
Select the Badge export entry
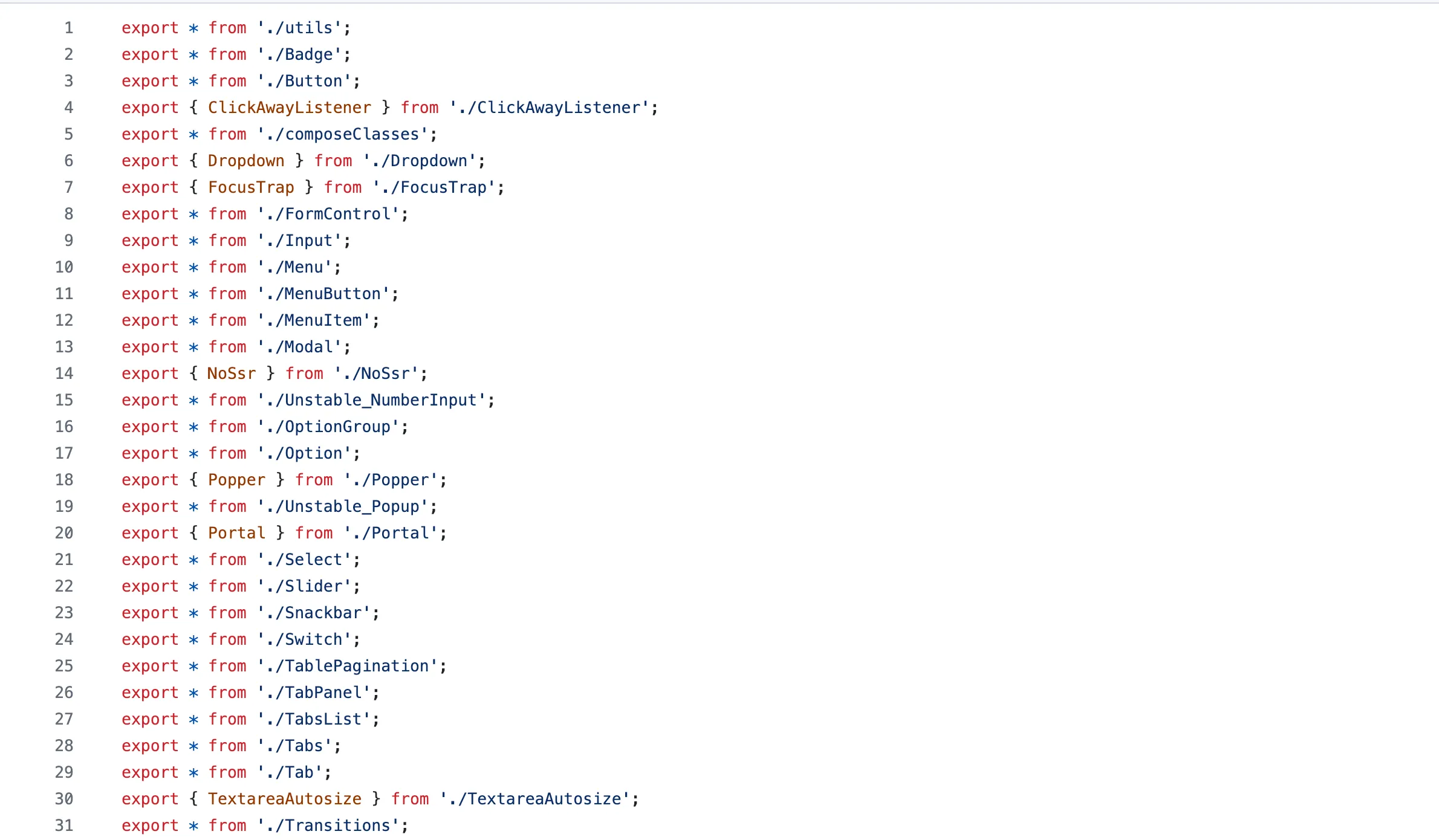[234, 54]
